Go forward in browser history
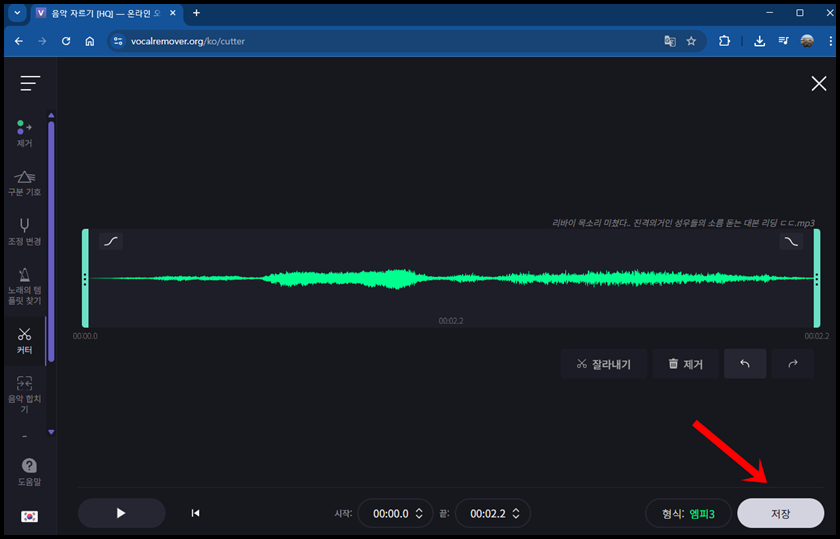 [x=42, y=41]
